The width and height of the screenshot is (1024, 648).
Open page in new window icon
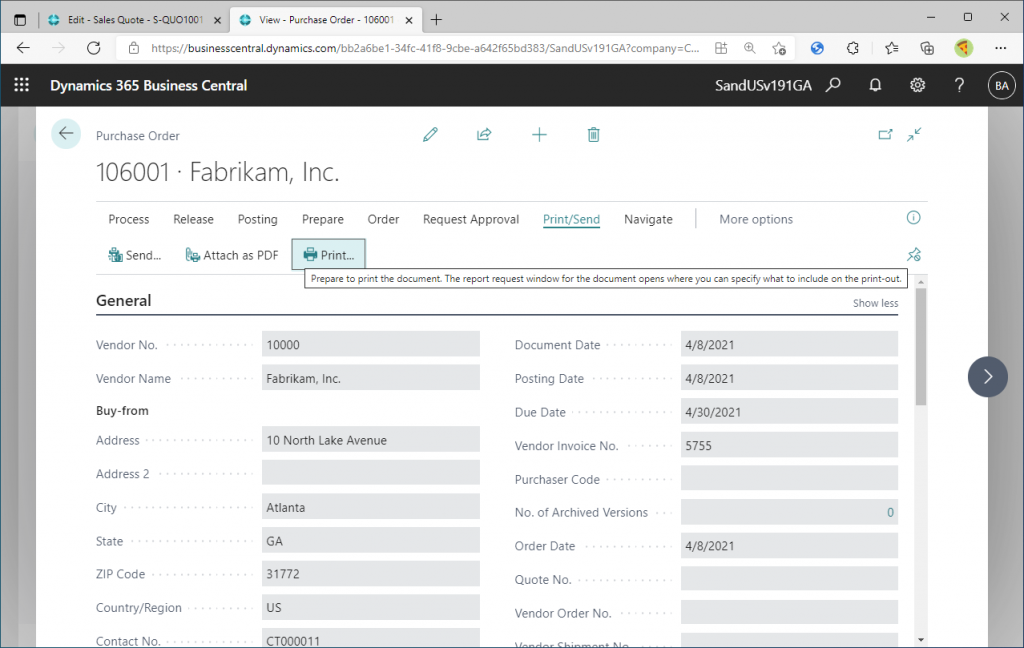(x=885, y=135)
